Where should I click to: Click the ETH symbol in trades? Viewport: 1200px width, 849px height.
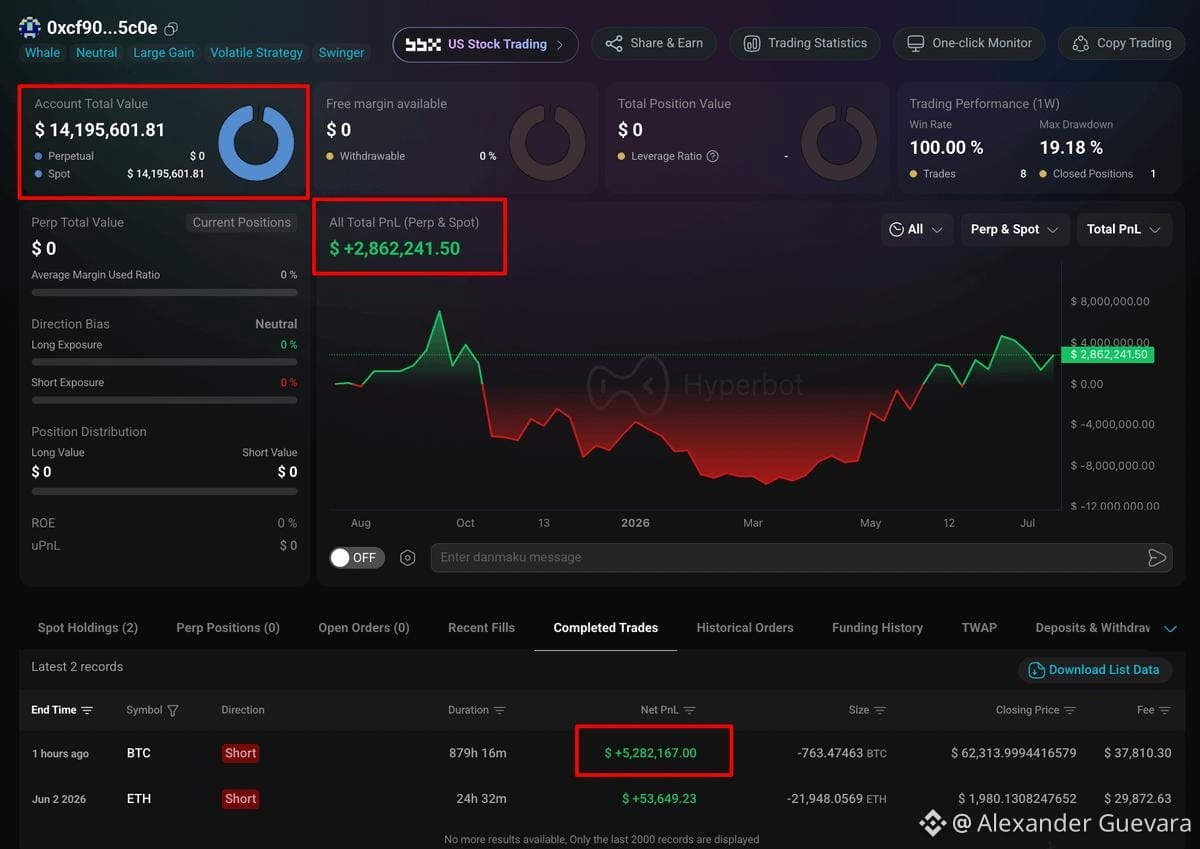pos(139,799)
